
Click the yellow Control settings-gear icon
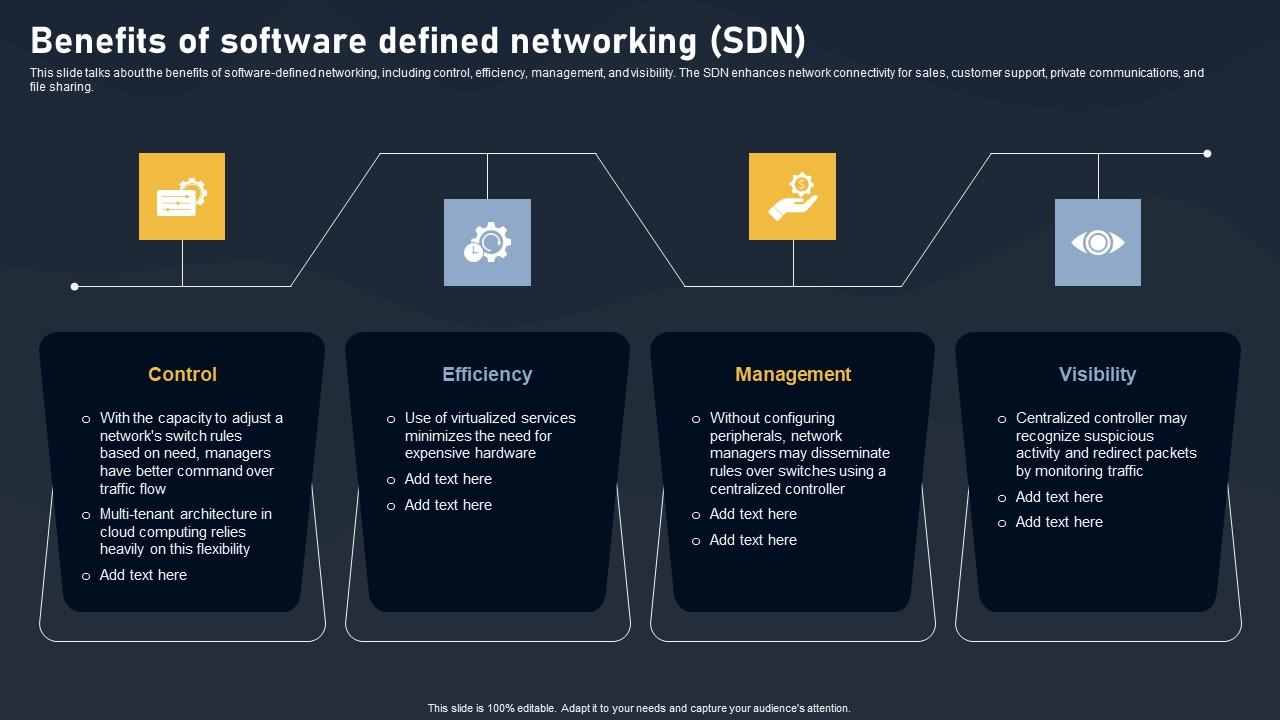(182, 197)
